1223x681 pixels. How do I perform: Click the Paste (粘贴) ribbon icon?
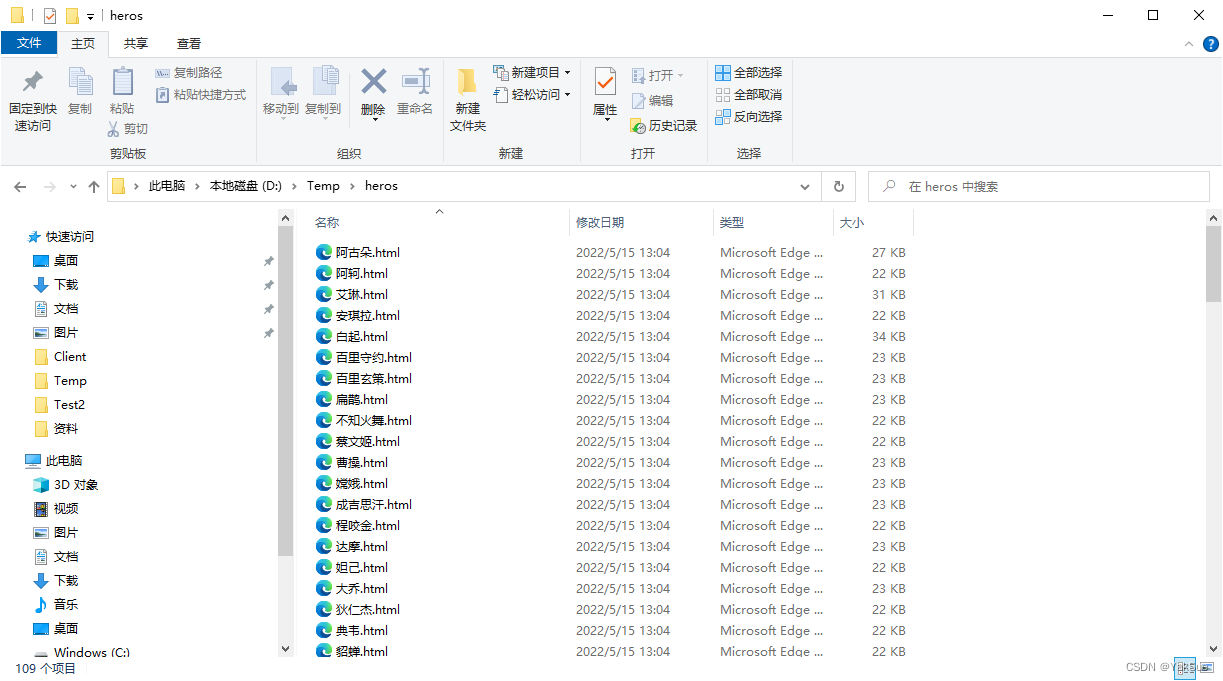(x=122, y=82)
